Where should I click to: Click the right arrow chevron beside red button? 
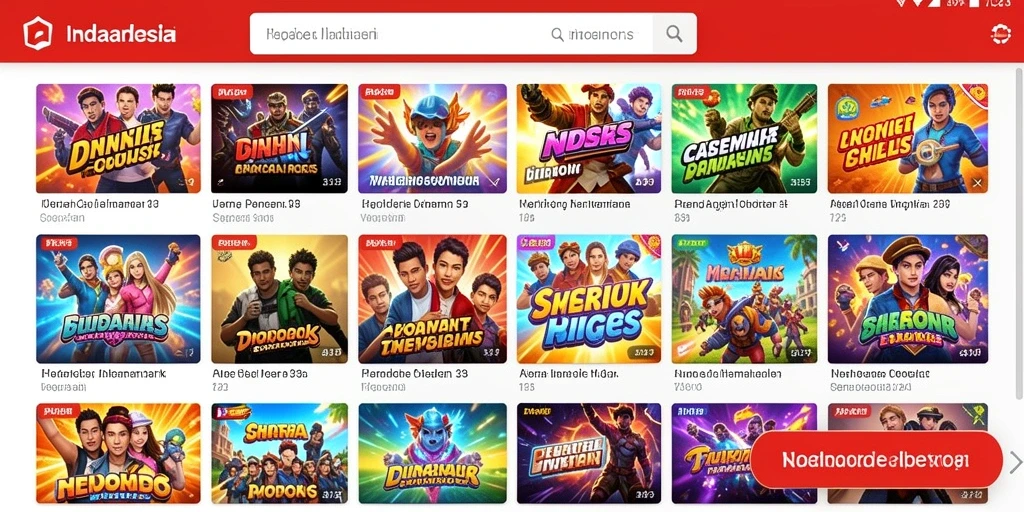point(1016,462)
